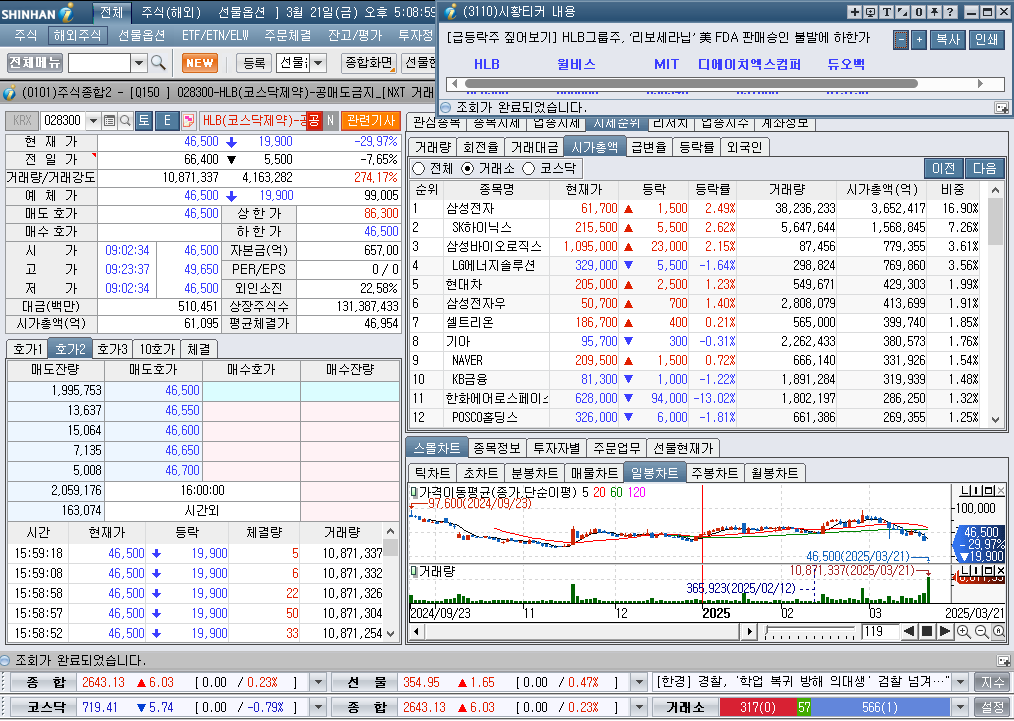
Task: Click the T font icon in ticker titlebar
Action: coord(887,12)
